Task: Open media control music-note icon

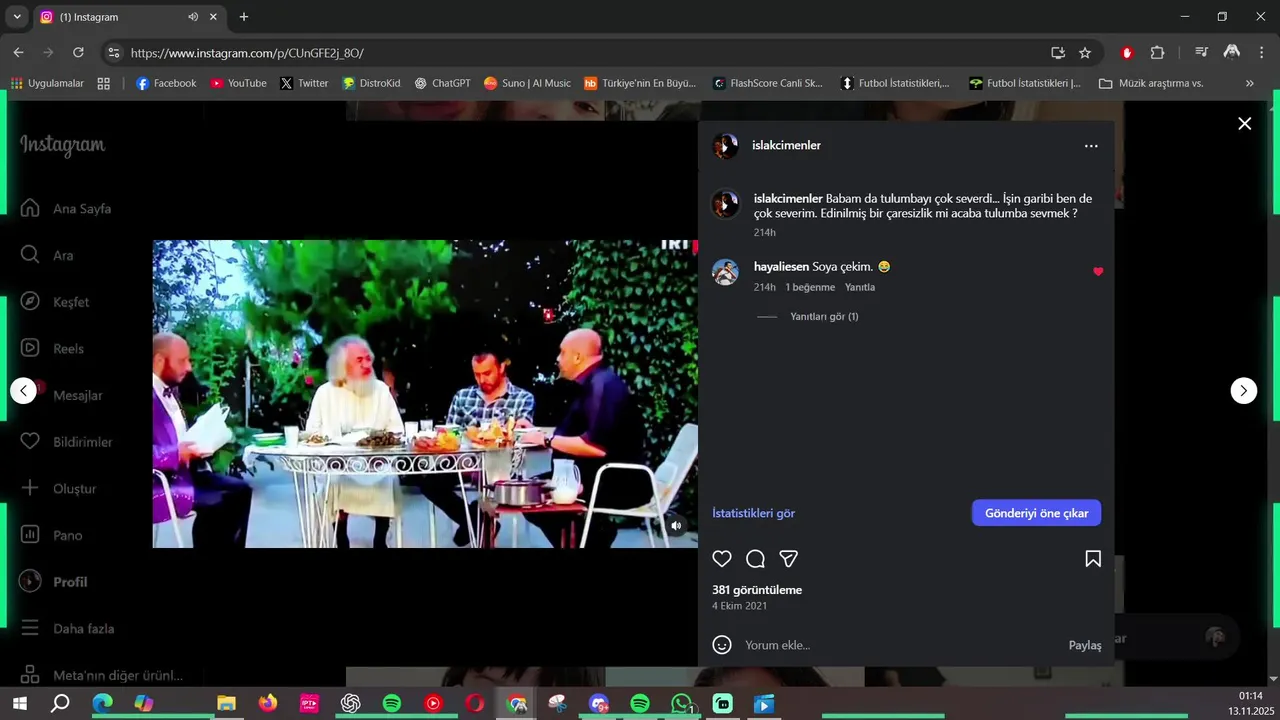Action: [1202, 52]
